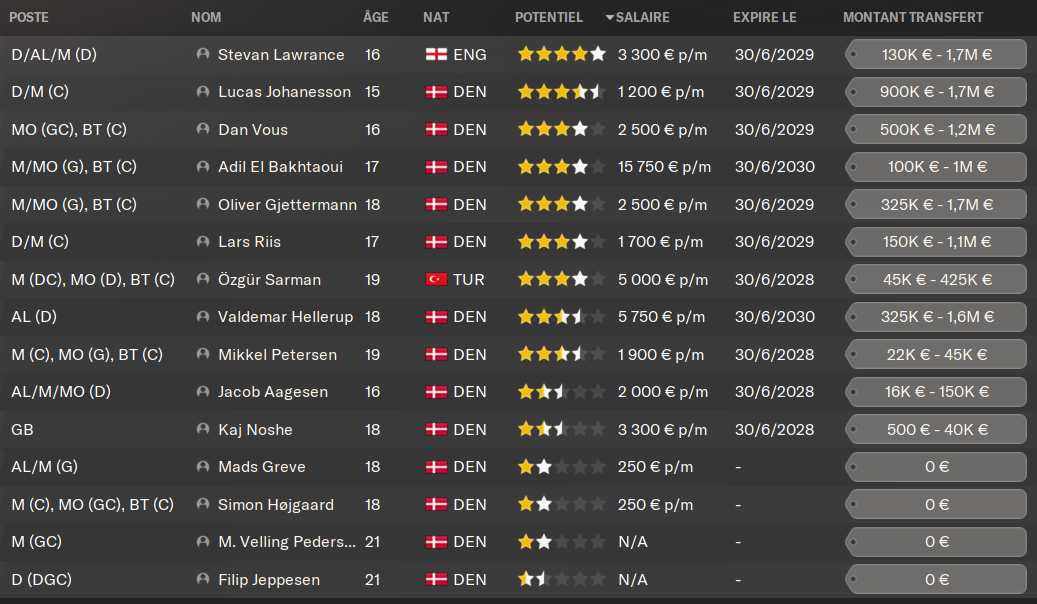Sort players by the ÂGE column header
This screenshot has width=1037, height=604.
point(376,18)
